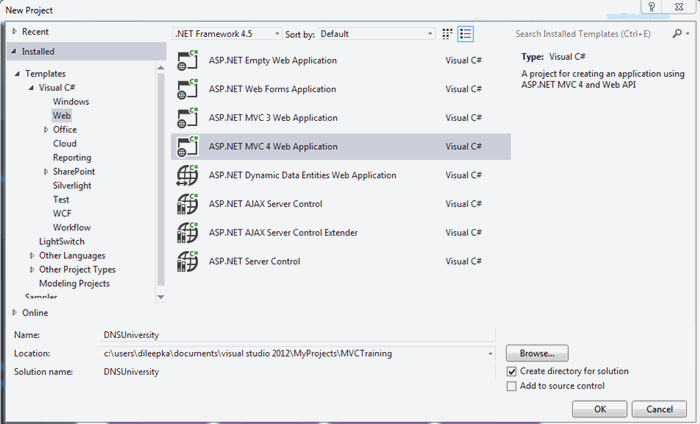Click the AJAX Server Control Extender icon
The height and width of the screenshot is (424, 700).
188,233
